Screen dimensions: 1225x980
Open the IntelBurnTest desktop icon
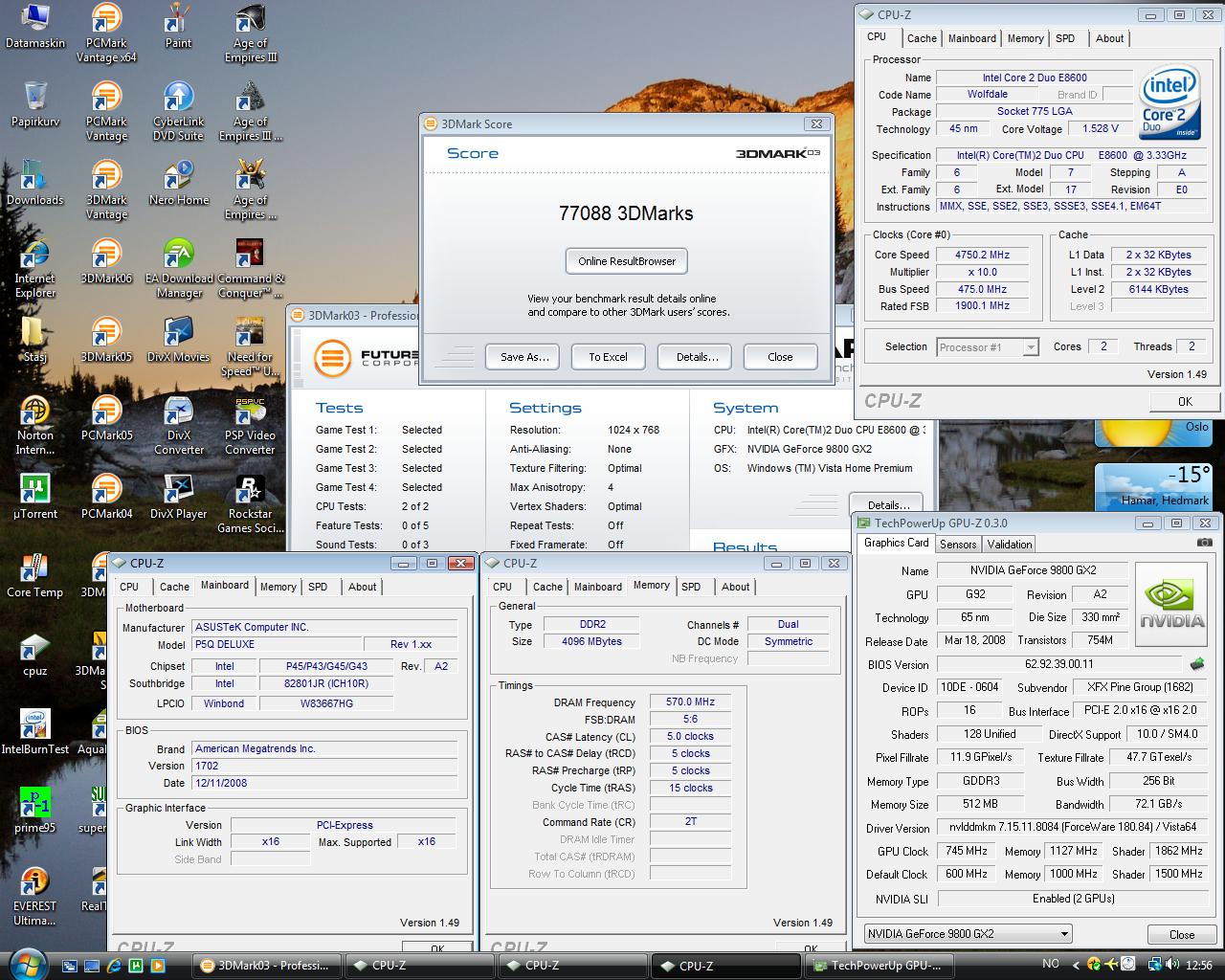click(x=35, y=733)
